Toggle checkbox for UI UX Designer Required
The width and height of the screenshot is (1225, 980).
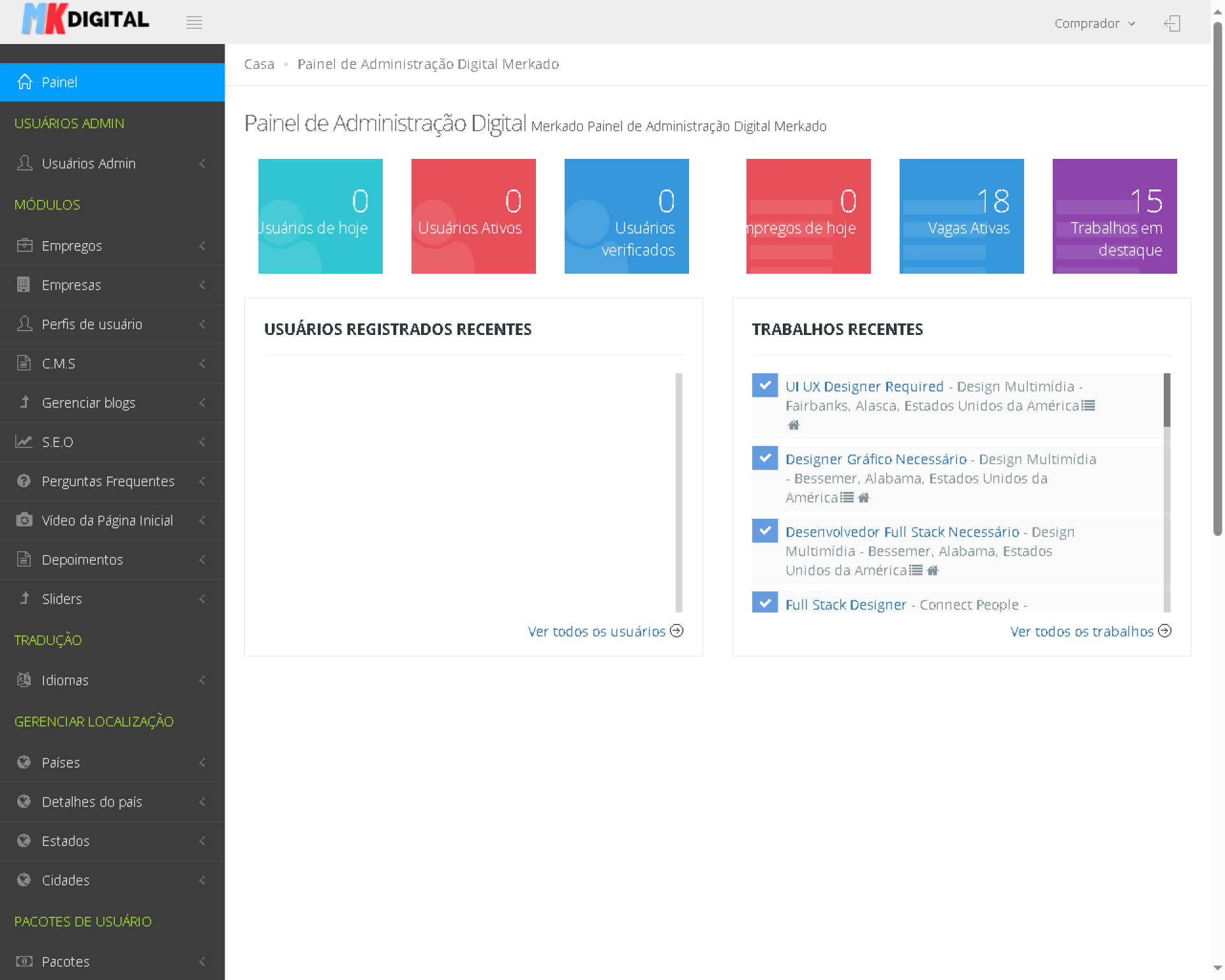coord(764,385)
